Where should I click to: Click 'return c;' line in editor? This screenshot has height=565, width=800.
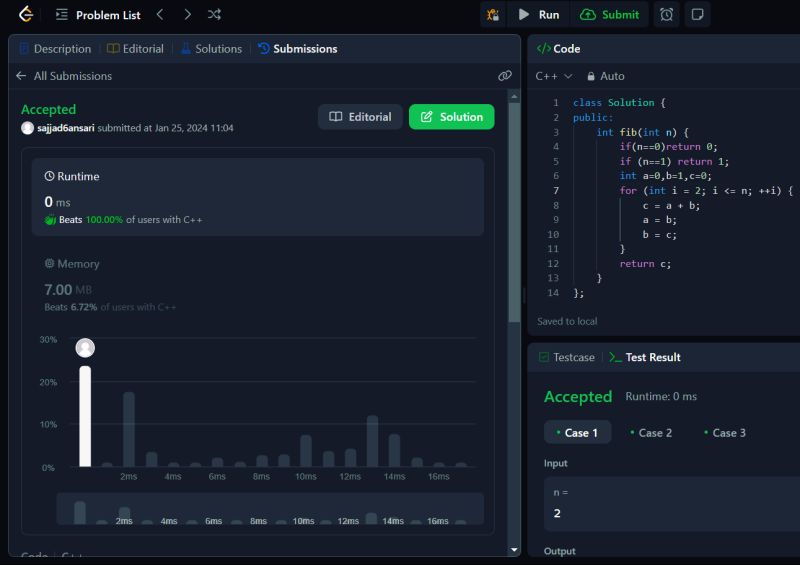[645, 264]
